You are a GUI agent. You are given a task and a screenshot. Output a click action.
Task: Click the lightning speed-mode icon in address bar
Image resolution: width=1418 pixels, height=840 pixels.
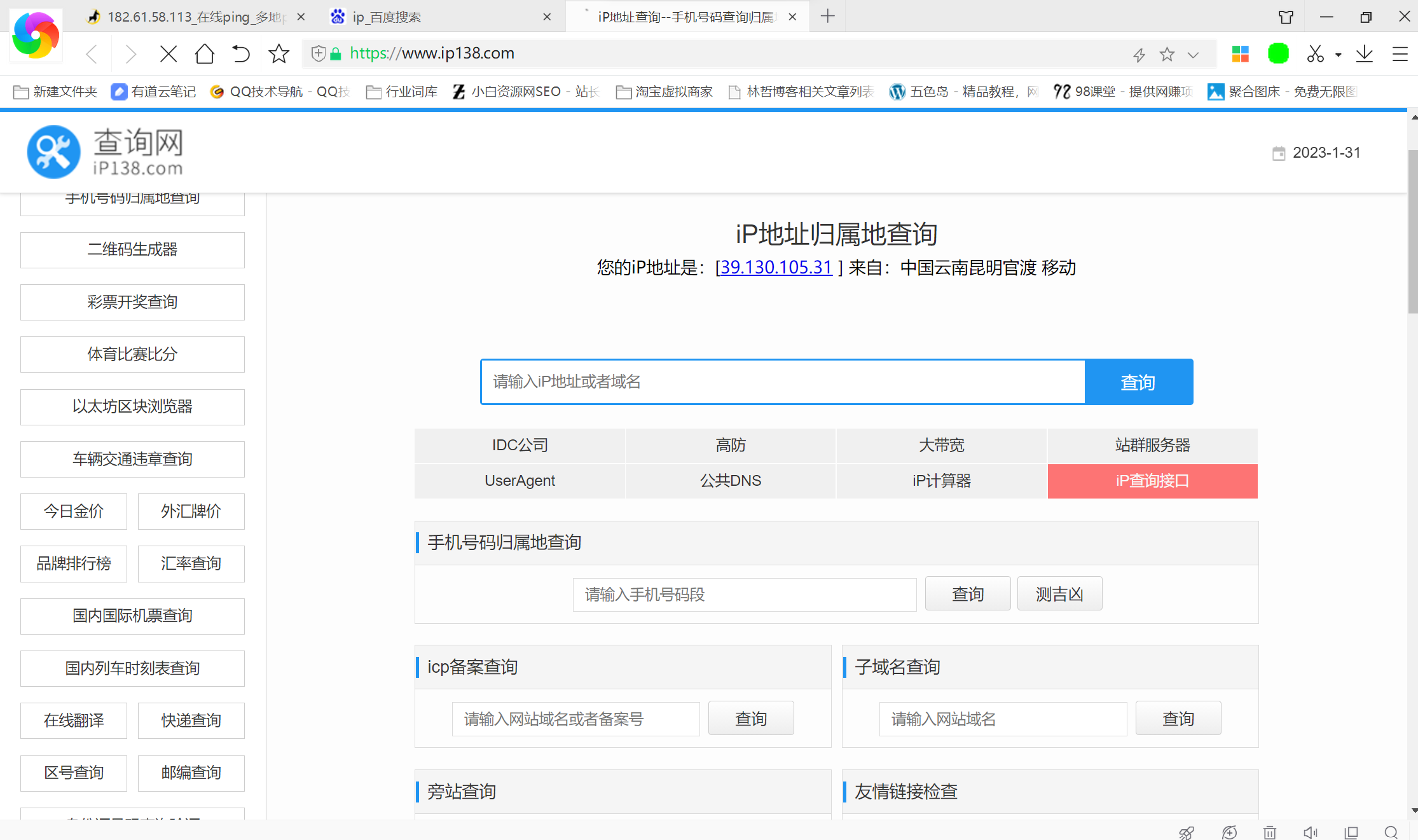(x=1139, y=55)
